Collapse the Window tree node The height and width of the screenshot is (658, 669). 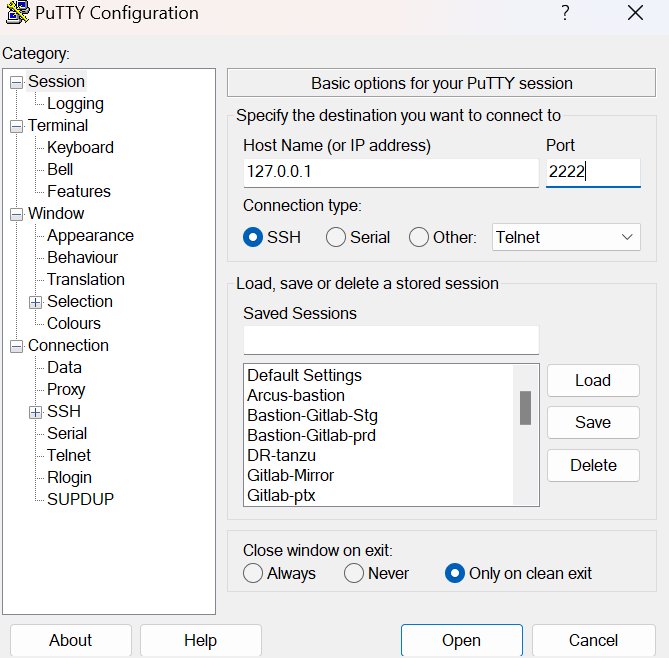(x=16, y=214)
